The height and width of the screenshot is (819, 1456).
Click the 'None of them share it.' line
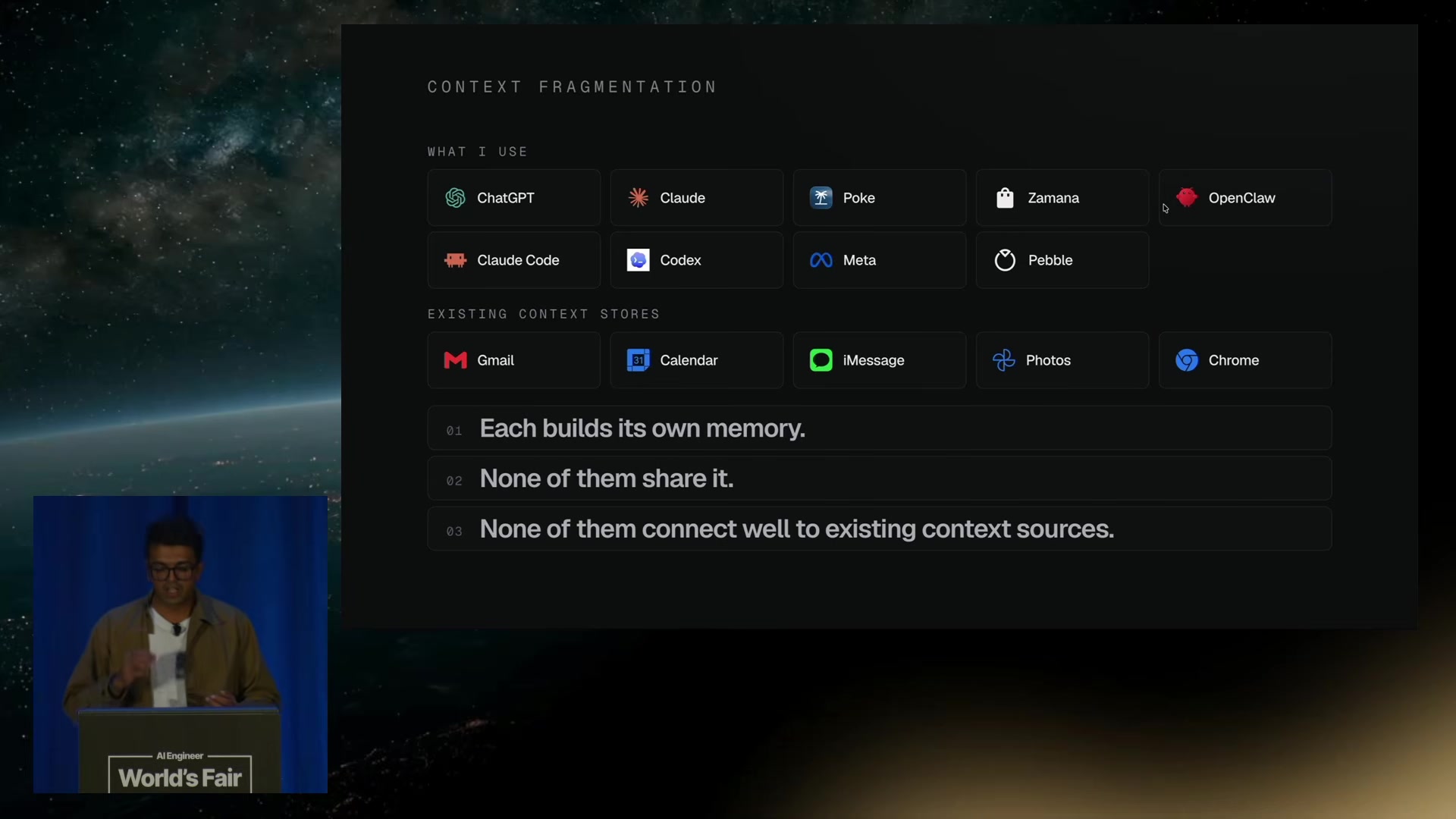[880, 479]
